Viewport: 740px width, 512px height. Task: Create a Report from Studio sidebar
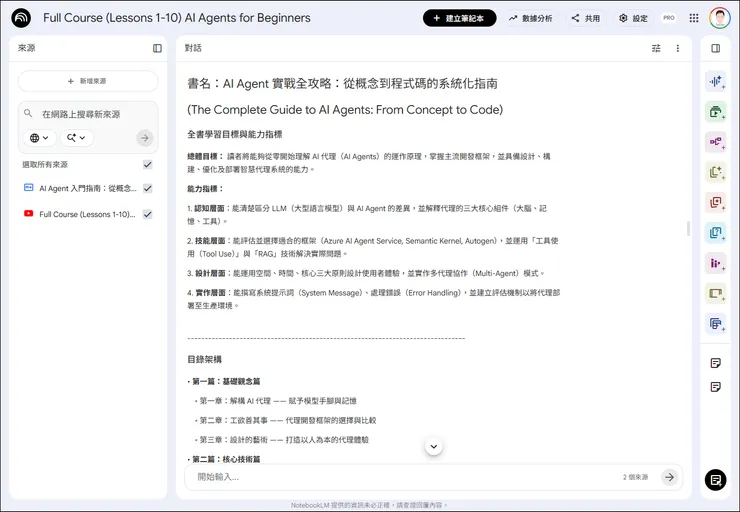(x=716, y=172)
